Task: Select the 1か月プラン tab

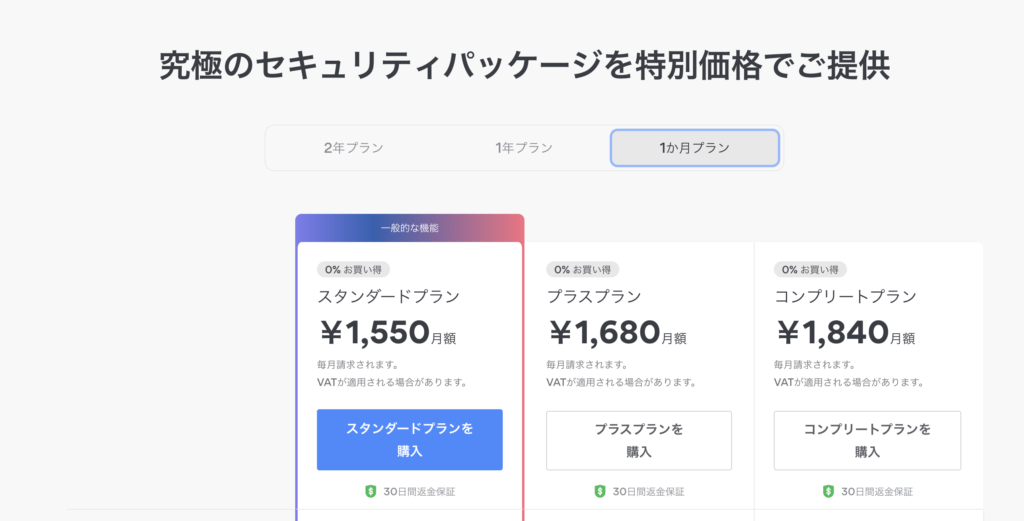Action: 695,148
